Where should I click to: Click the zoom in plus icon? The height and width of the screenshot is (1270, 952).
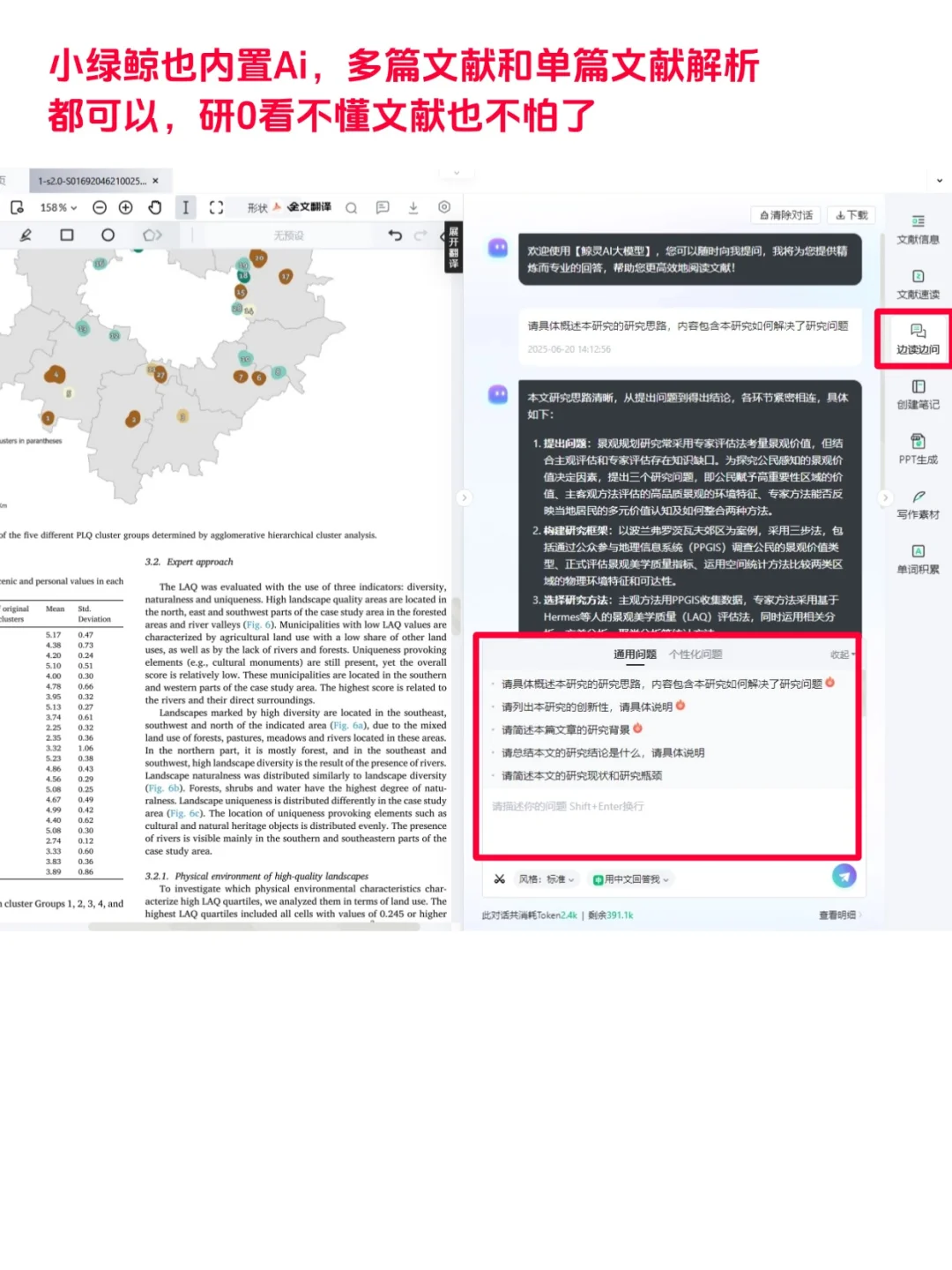tap(125, 207)
